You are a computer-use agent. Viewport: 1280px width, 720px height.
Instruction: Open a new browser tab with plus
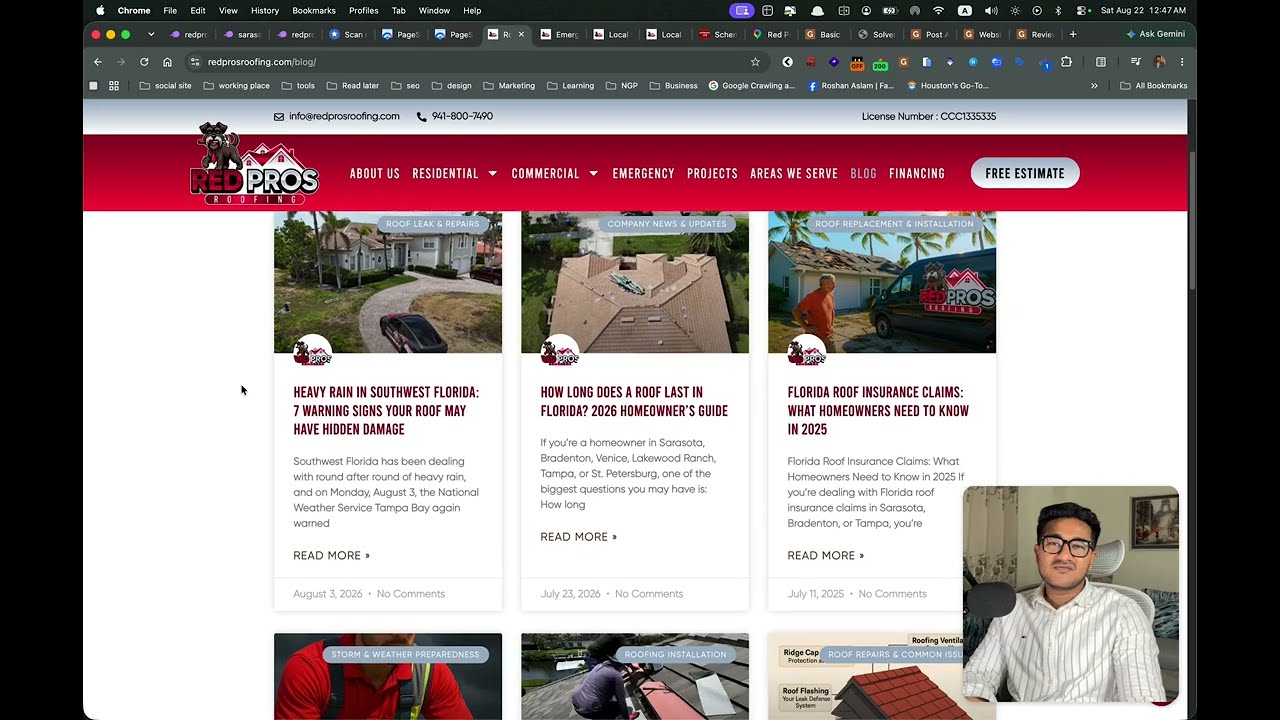pos(1073,34)
